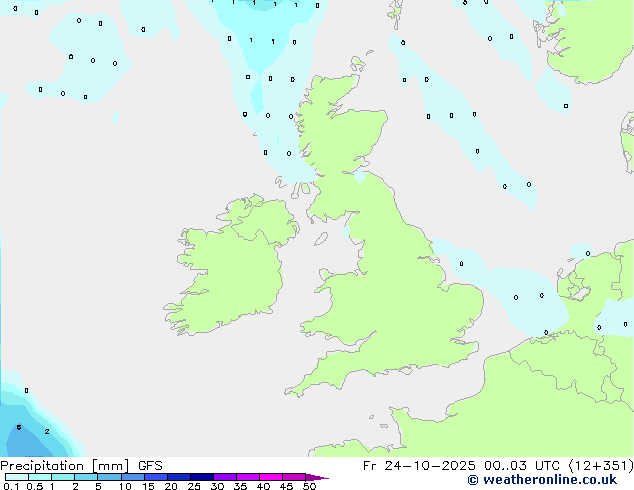Viewport: 634px width, 490px height.
Task: Click the legend scale label "0.5"
Action: [35, 486]
